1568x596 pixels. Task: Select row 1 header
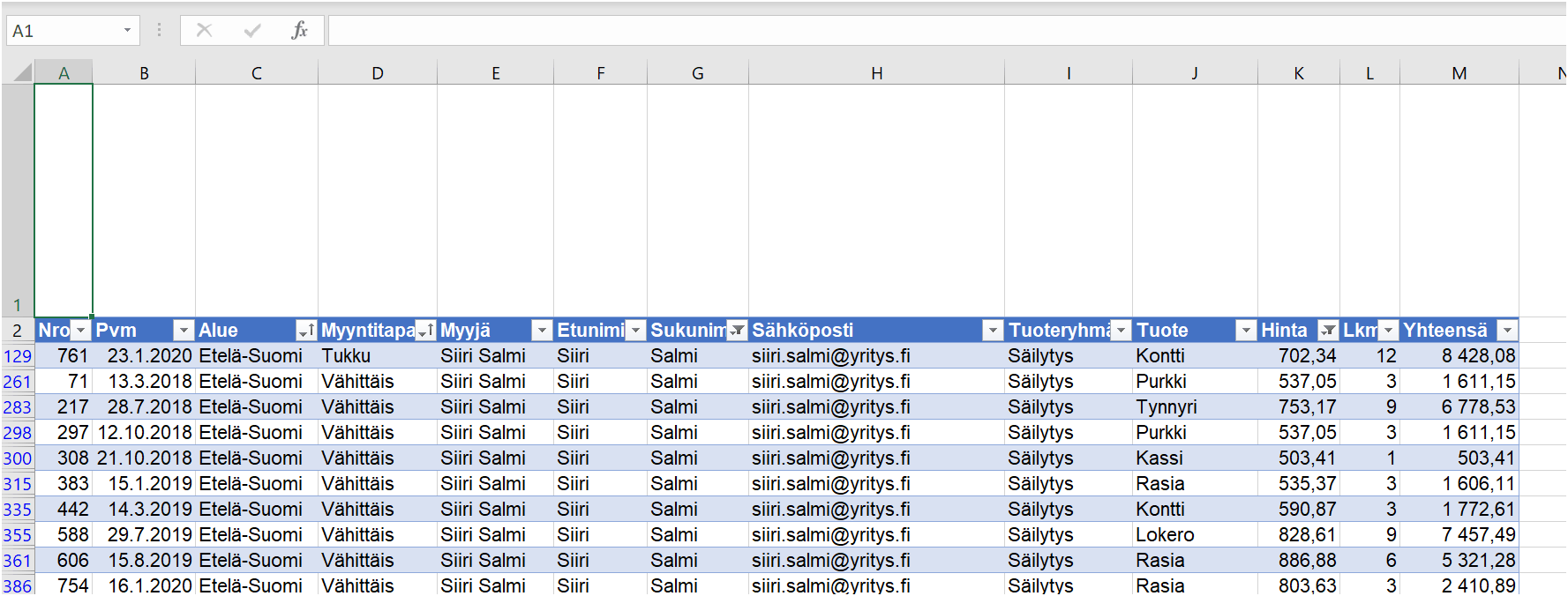point(18,201)
